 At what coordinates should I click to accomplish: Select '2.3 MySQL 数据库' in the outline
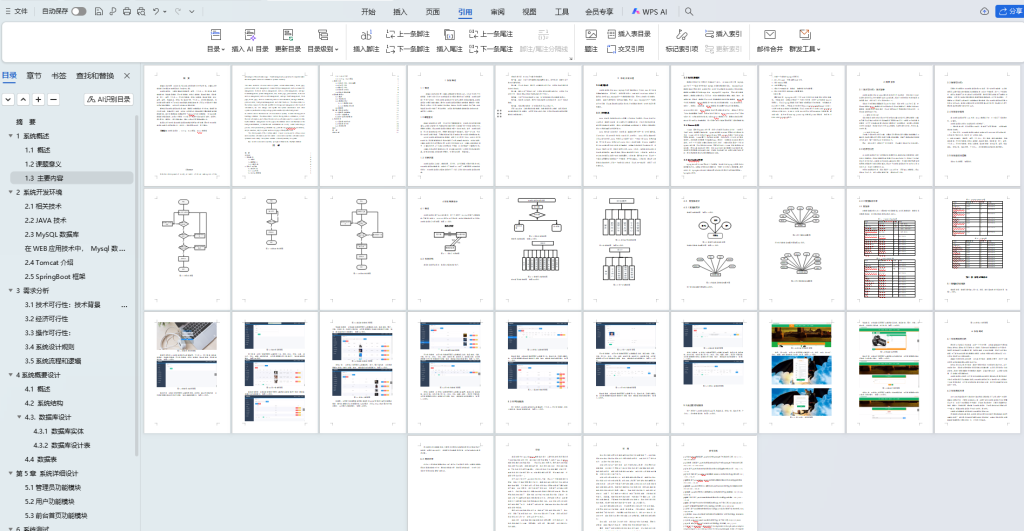(x=58, y=234)
